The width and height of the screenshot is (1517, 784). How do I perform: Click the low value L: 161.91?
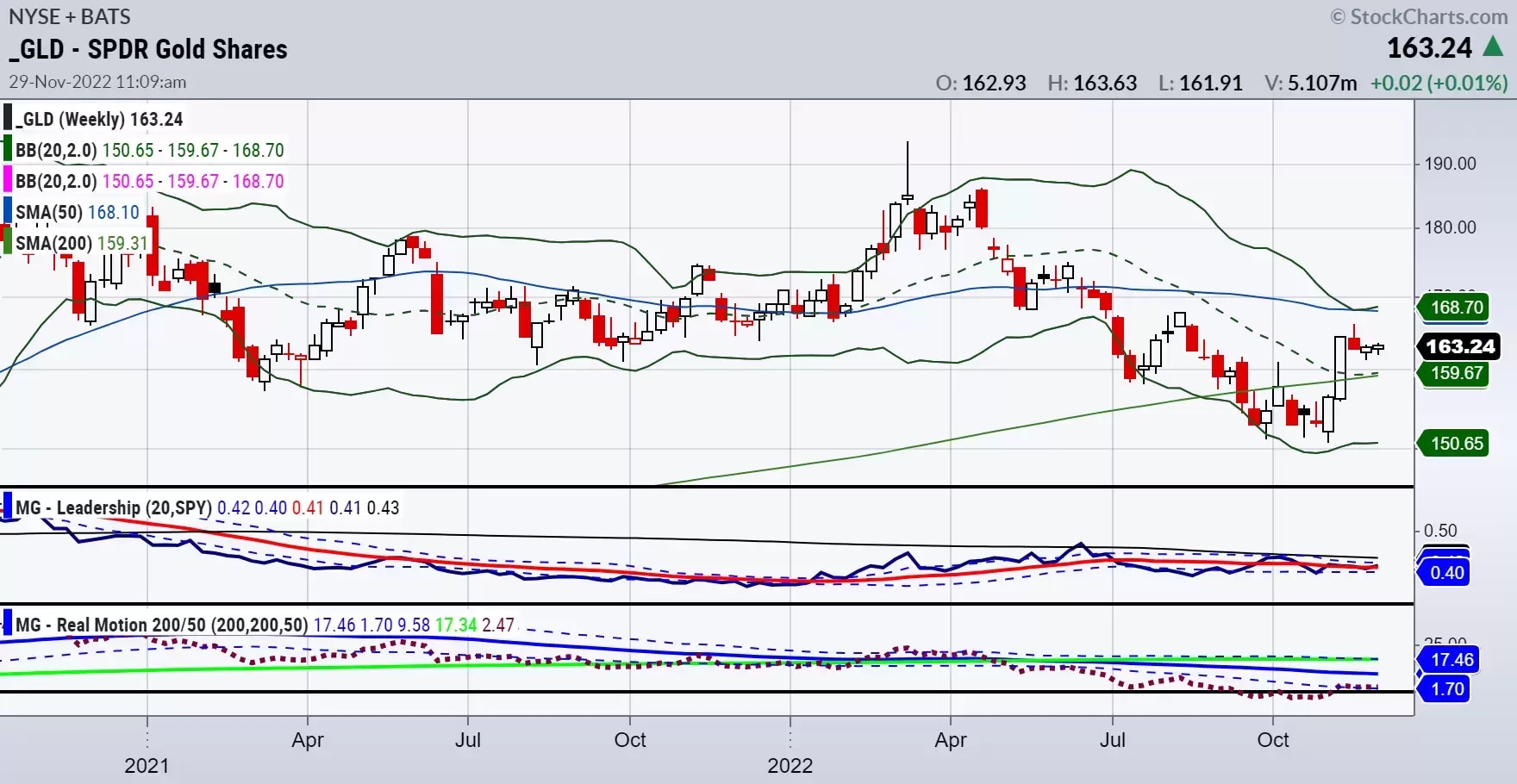pyautogui.click(x=1201, y=83)
